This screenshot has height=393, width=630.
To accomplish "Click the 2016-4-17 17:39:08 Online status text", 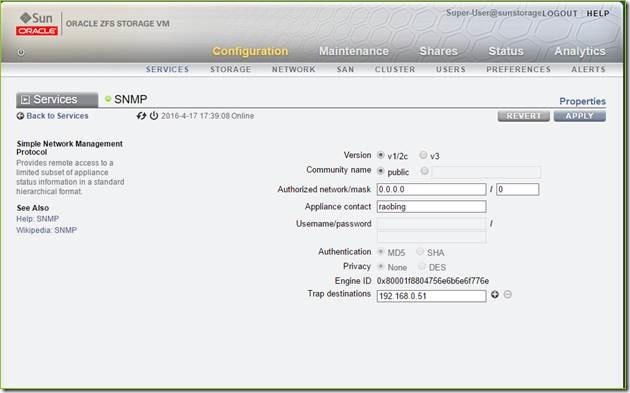I will tap(207, 116).
